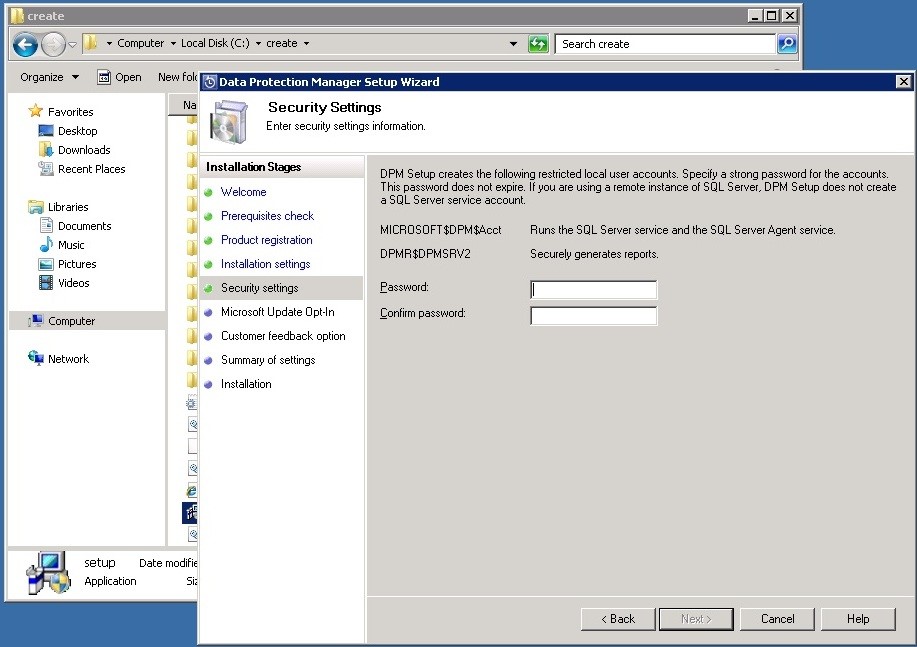Maximize the create Explorer window
The image size is (917, 647).
(772, 16)
